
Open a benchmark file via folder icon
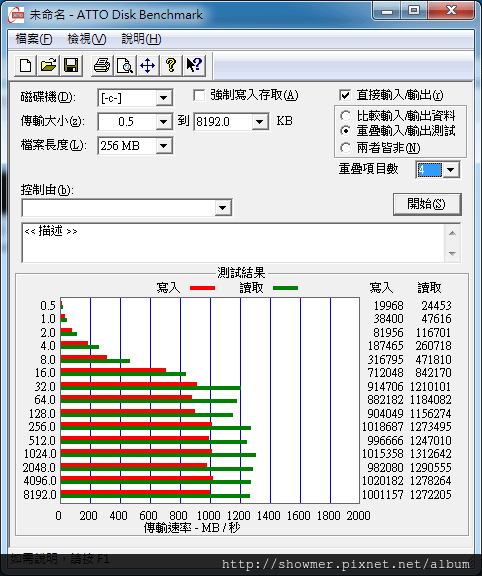click(x=48, y=66)
